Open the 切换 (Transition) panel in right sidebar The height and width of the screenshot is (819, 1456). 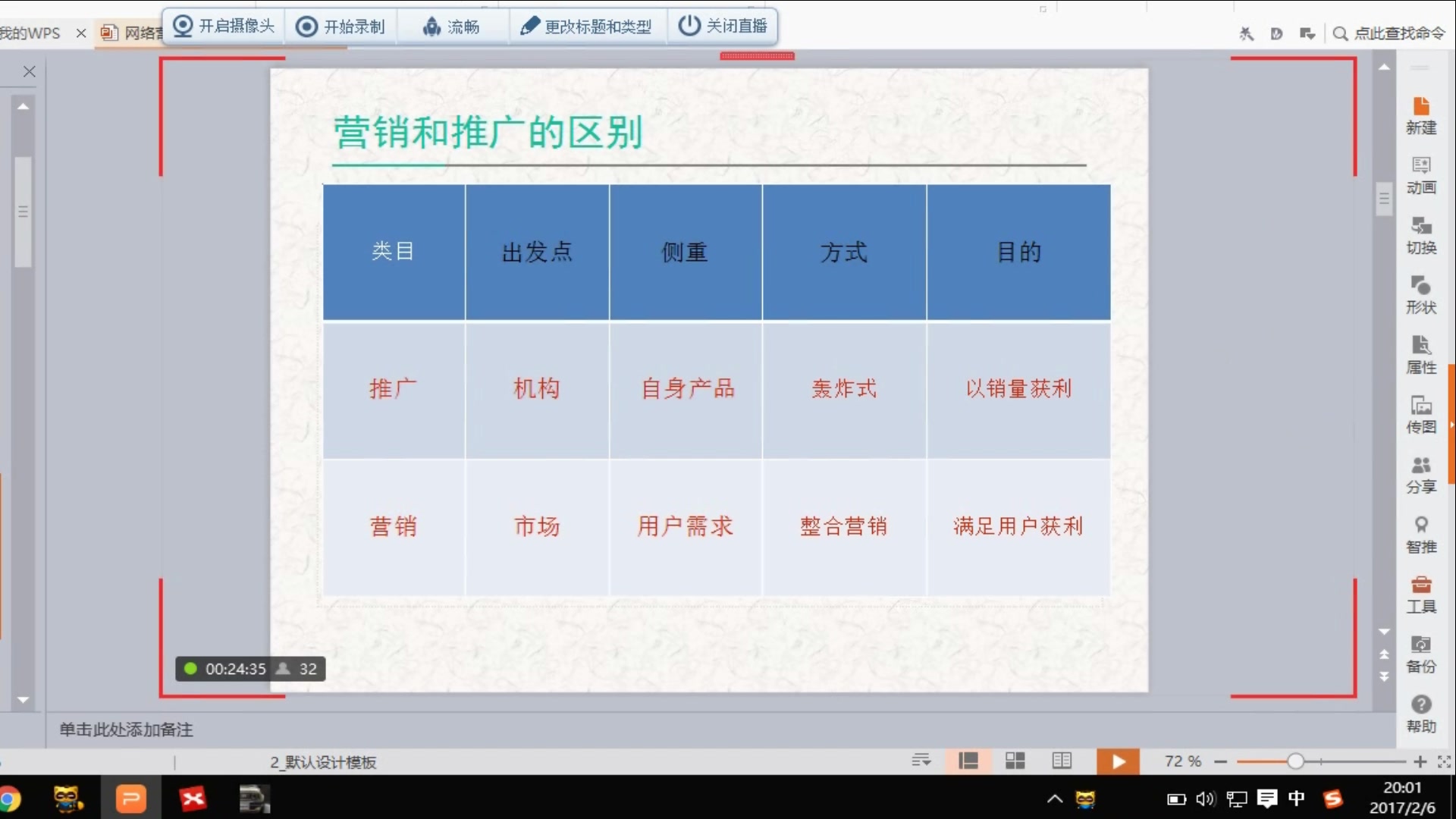(x=1421, y=234)
